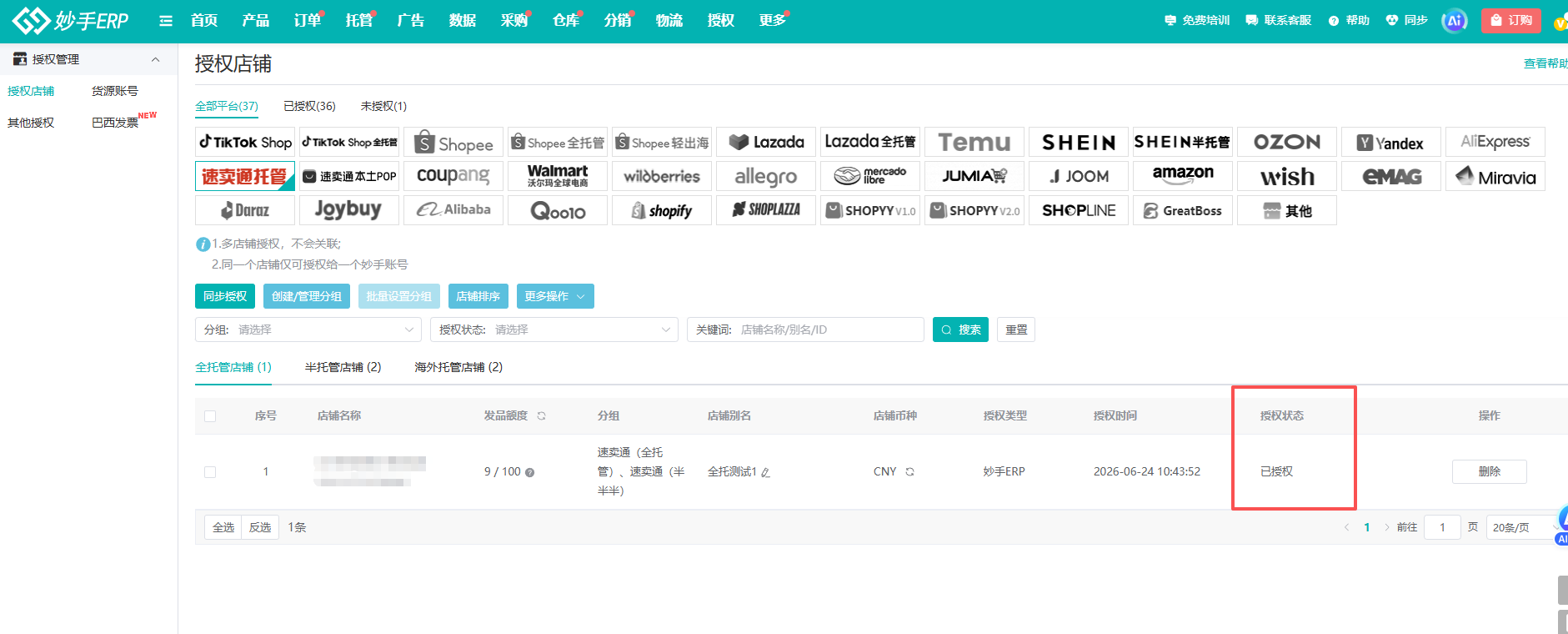This screenshot has height=634, width=1568.
Task: Click the 删除 button for store row
Action: click(x=1490, y=471)
